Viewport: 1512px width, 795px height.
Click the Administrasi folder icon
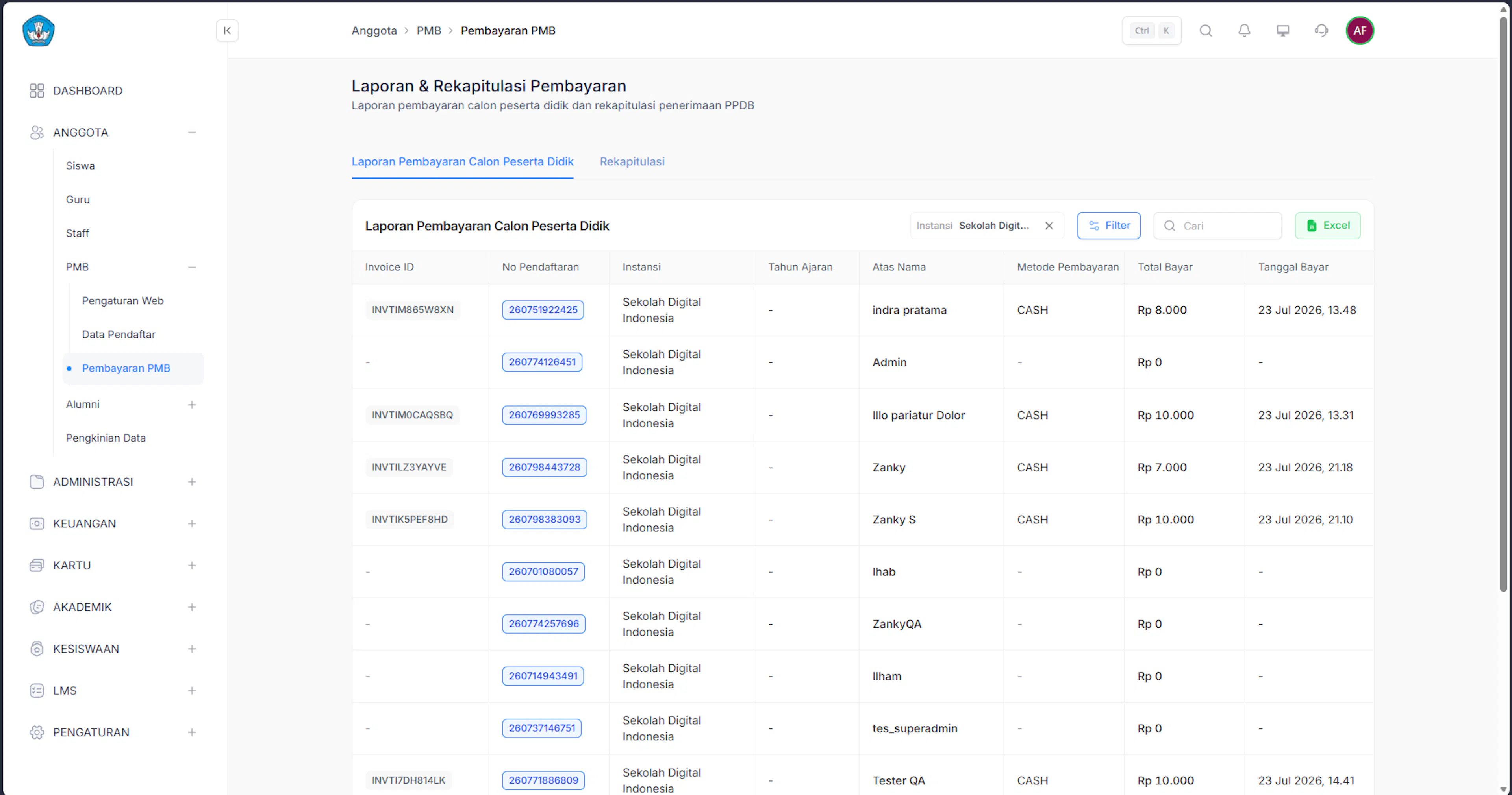36,482
